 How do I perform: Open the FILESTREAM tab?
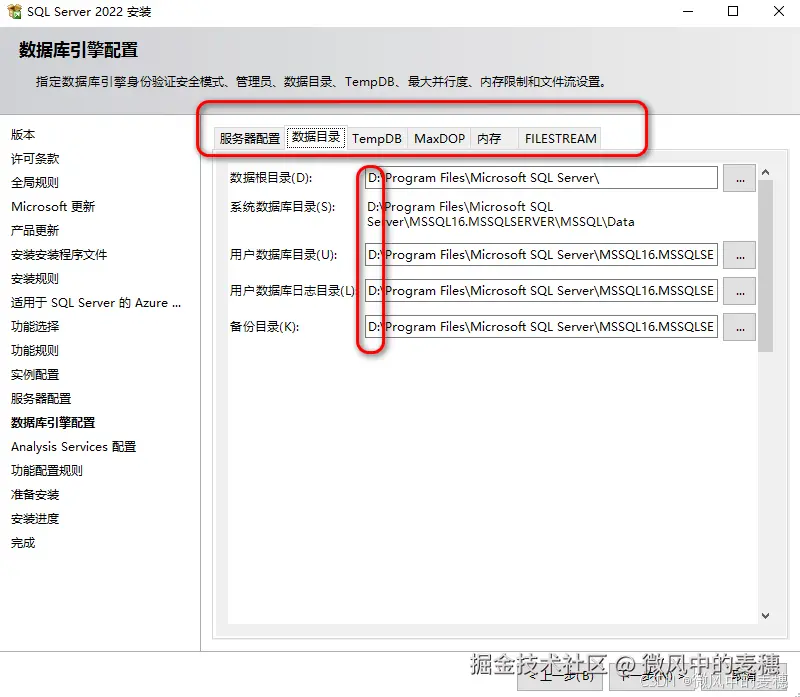(559, 139)
